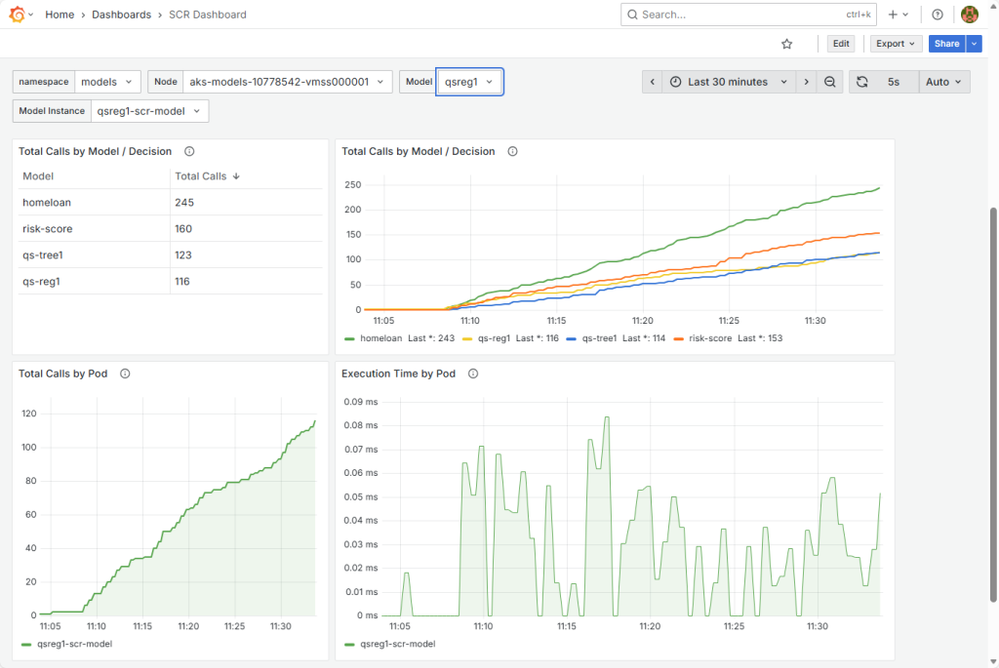Open the Node aks-models dropdown
This screenshot has height=668, width=999.
[x=287, y=82]
